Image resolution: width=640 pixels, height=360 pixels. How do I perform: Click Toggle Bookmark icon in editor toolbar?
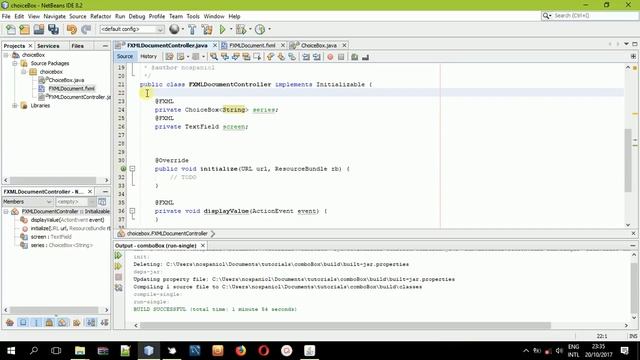(x=292, y=57)
